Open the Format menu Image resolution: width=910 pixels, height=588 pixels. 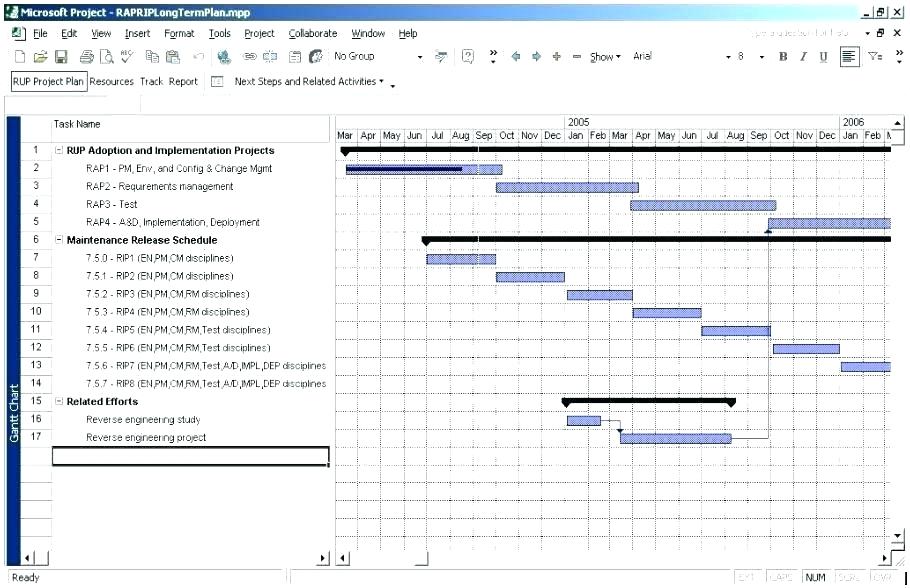[179, 34]
